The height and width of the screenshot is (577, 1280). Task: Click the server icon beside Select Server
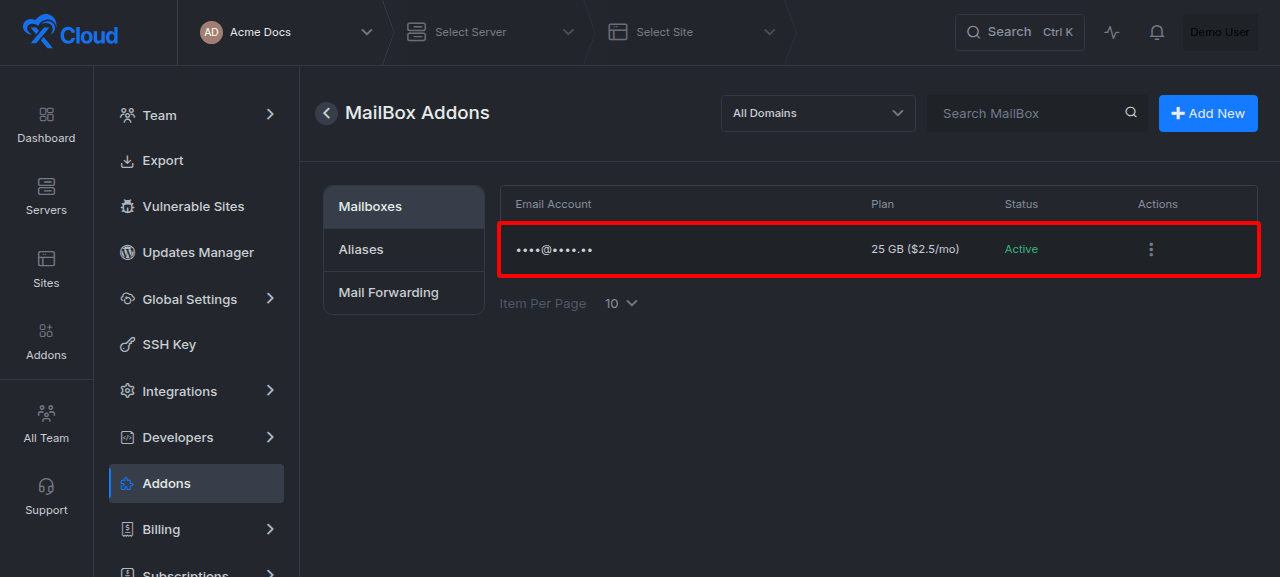(417, 32)
